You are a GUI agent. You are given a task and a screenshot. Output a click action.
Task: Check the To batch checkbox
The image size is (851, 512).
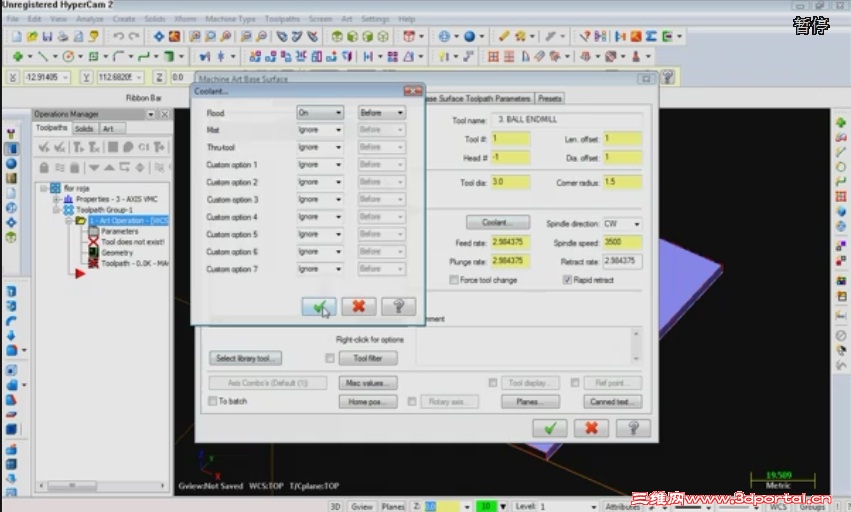(x=213, y=401)
